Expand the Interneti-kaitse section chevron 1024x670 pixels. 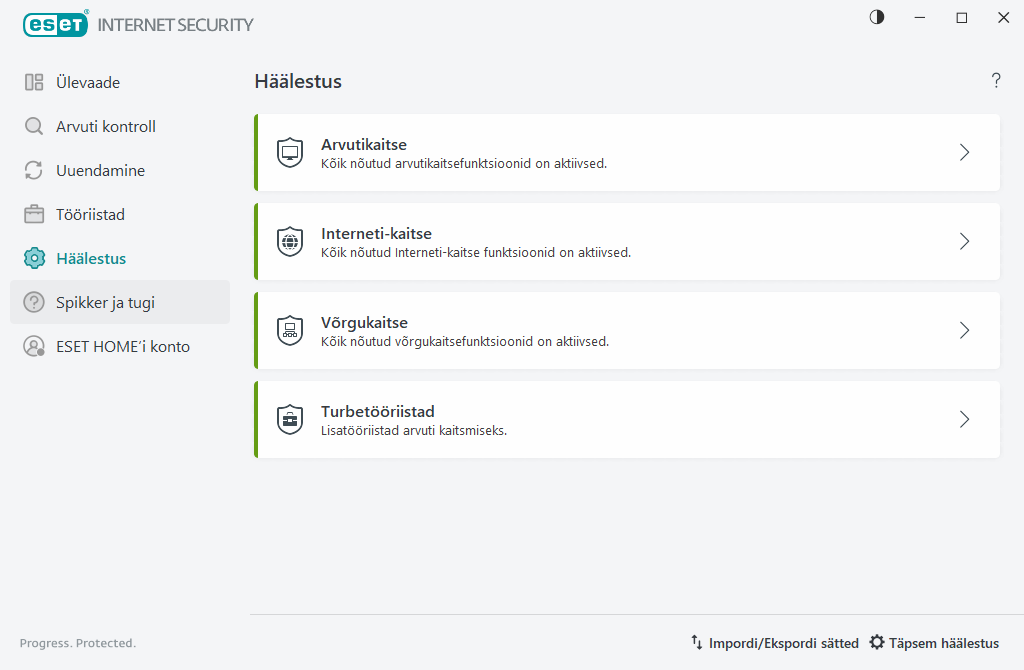coord(964,242)
